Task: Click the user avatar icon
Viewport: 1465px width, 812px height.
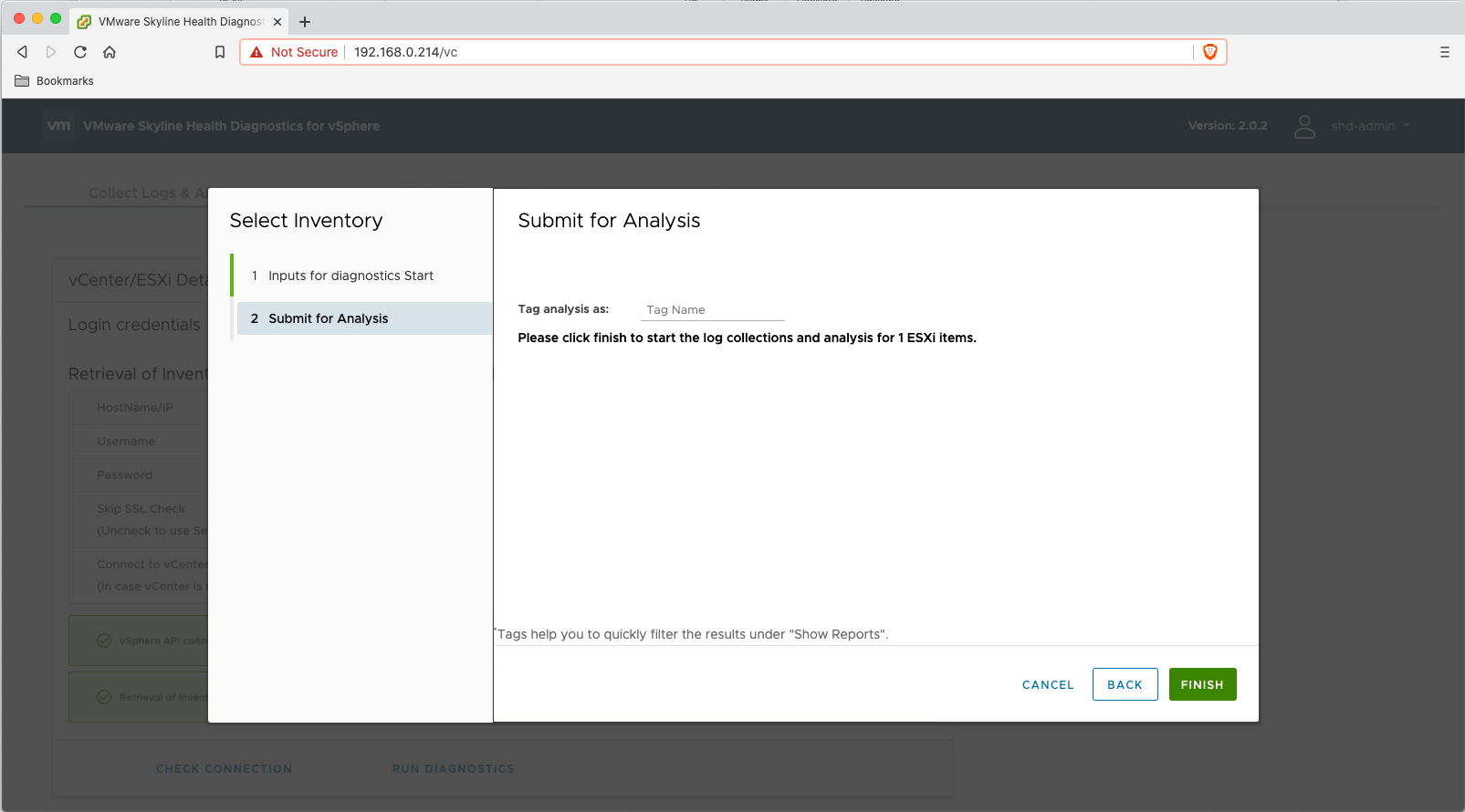Action: click(x=1305, y=126)
